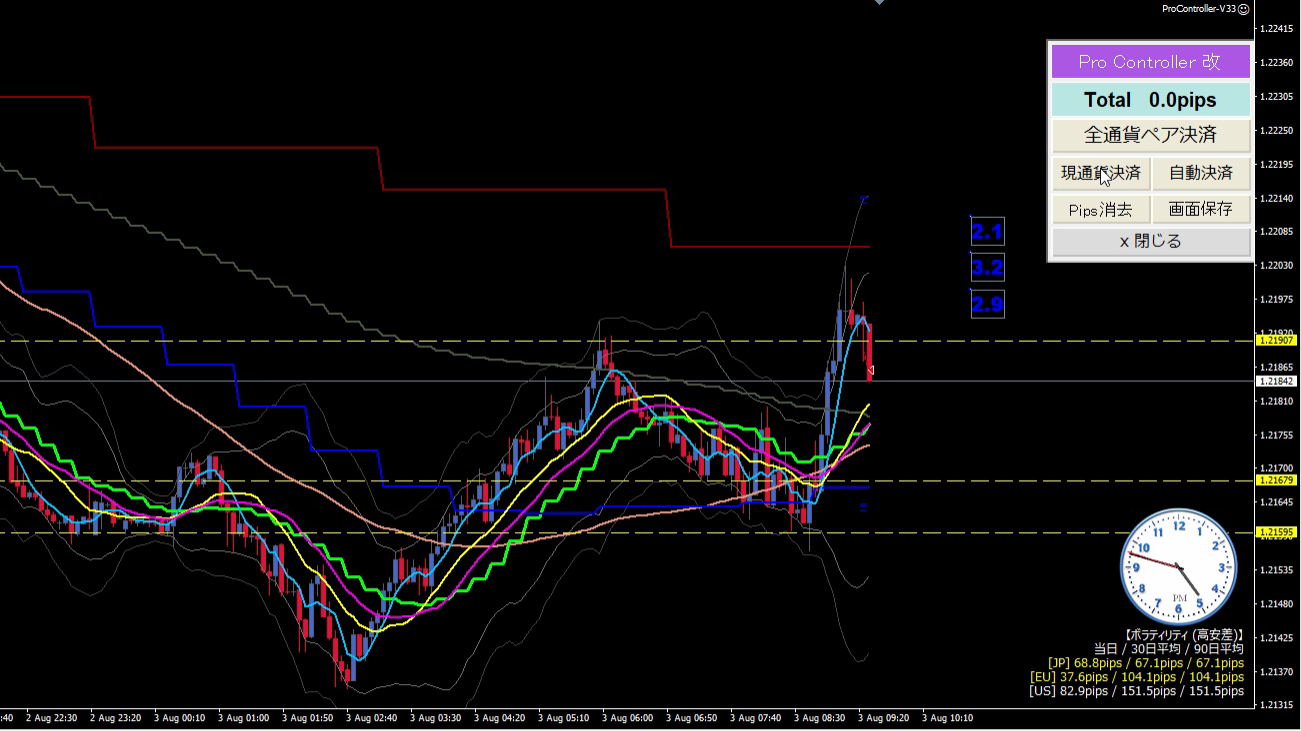
Task: Click the 当日 / 30日平均 / 90日平均 text
Action: 1169,649
